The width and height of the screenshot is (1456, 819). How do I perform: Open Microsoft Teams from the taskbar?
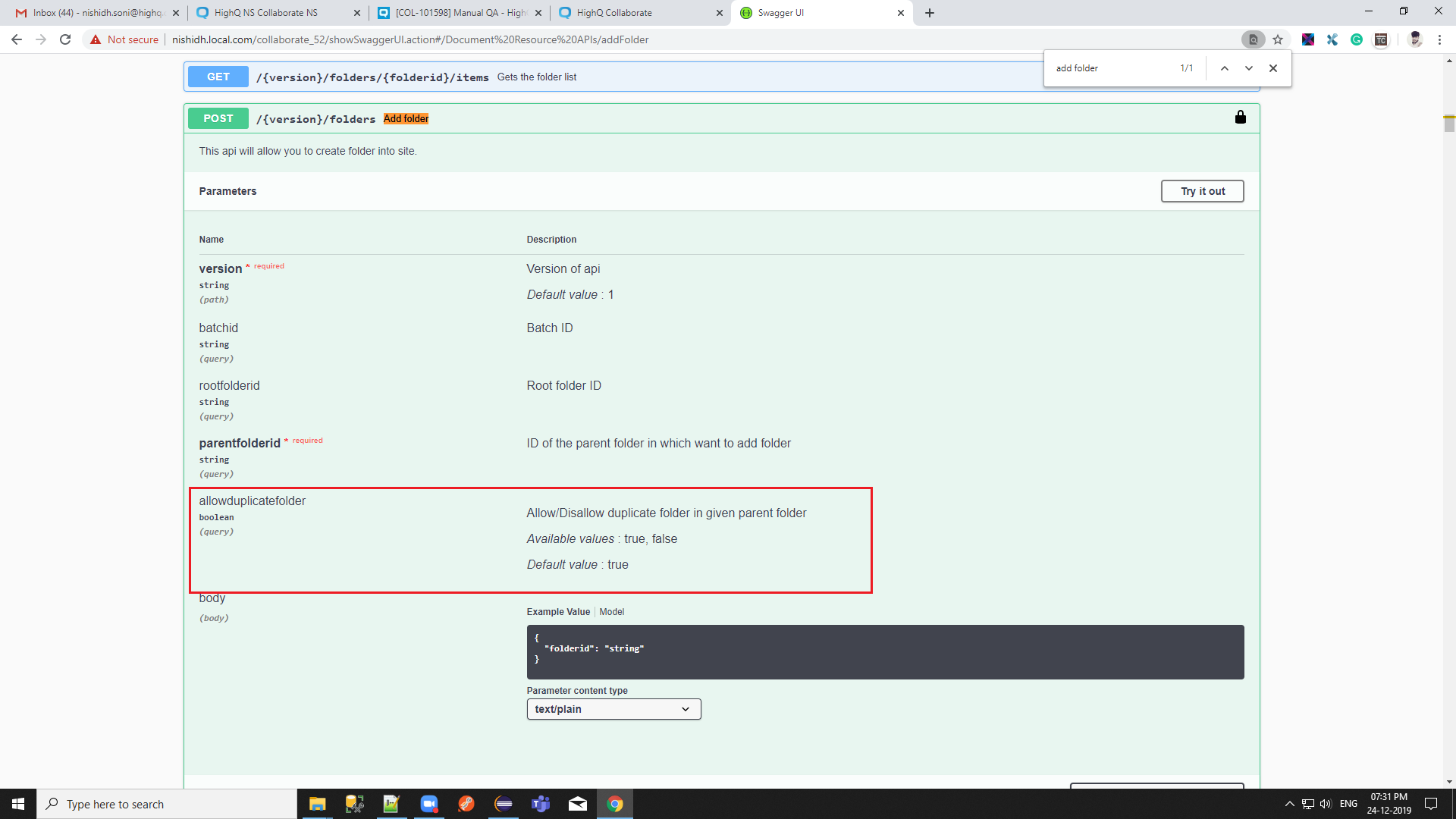point(540,804)
